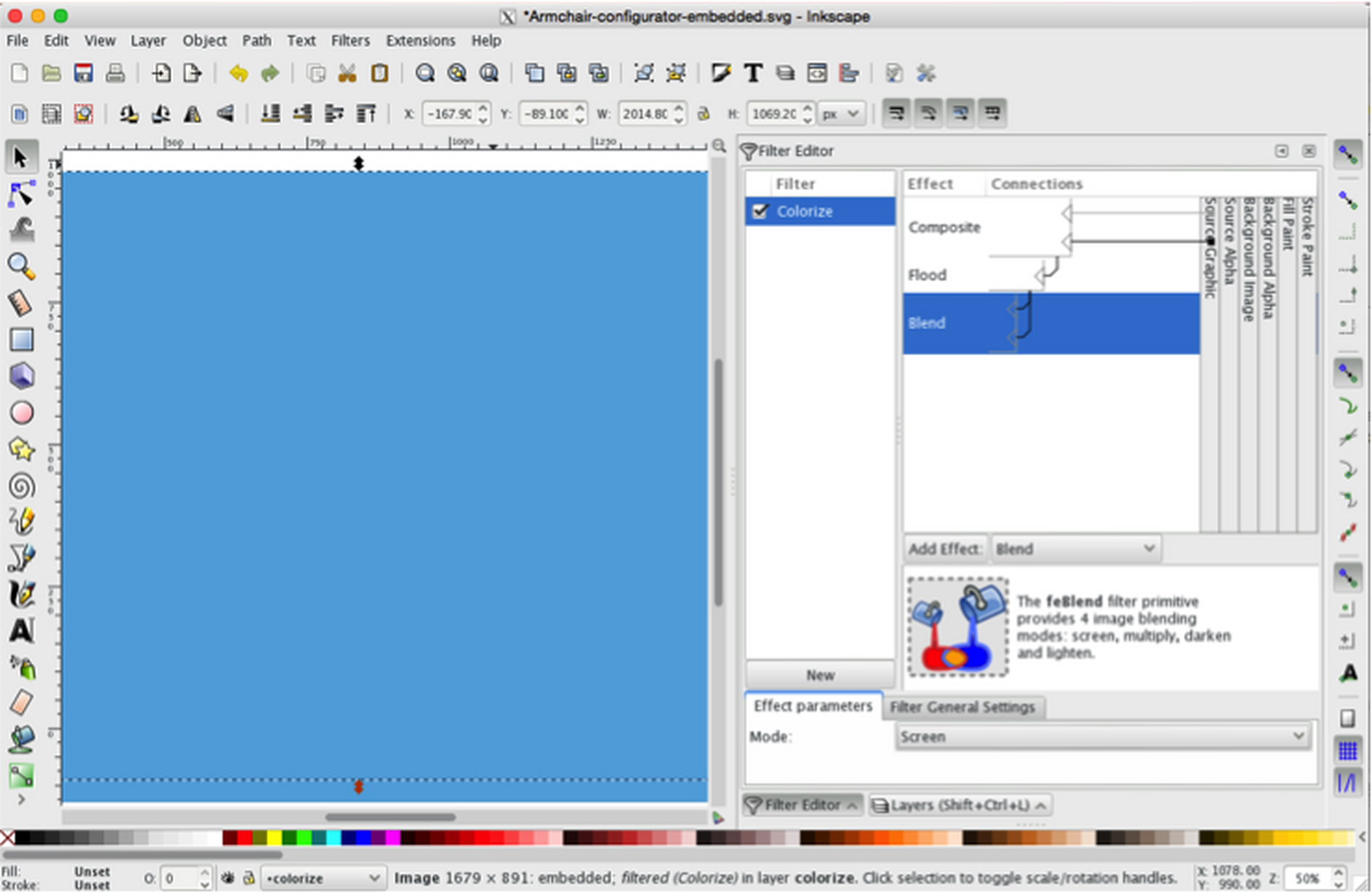Screen dimensions: 1372x893
Task: Select the Gradient tool
Action: click(21, 776)
